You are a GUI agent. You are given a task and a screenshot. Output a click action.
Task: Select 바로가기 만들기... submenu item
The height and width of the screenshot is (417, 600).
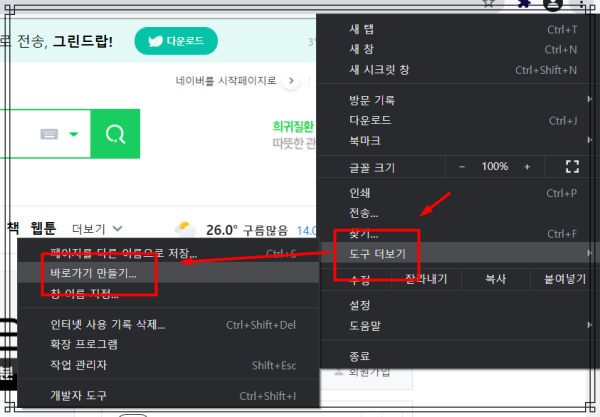tap(168, 273)
